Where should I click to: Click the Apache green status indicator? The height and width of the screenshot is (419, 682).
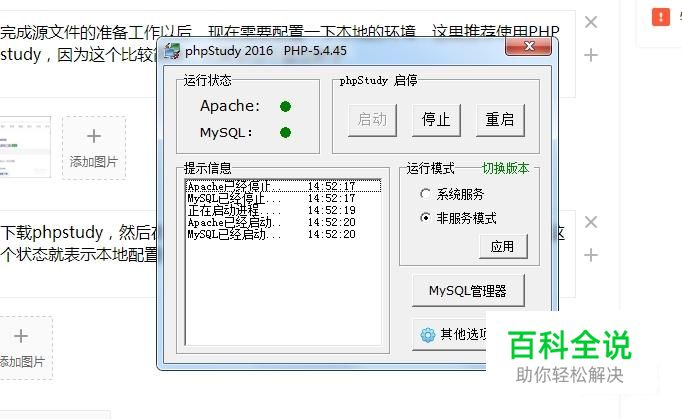point(285,106)
